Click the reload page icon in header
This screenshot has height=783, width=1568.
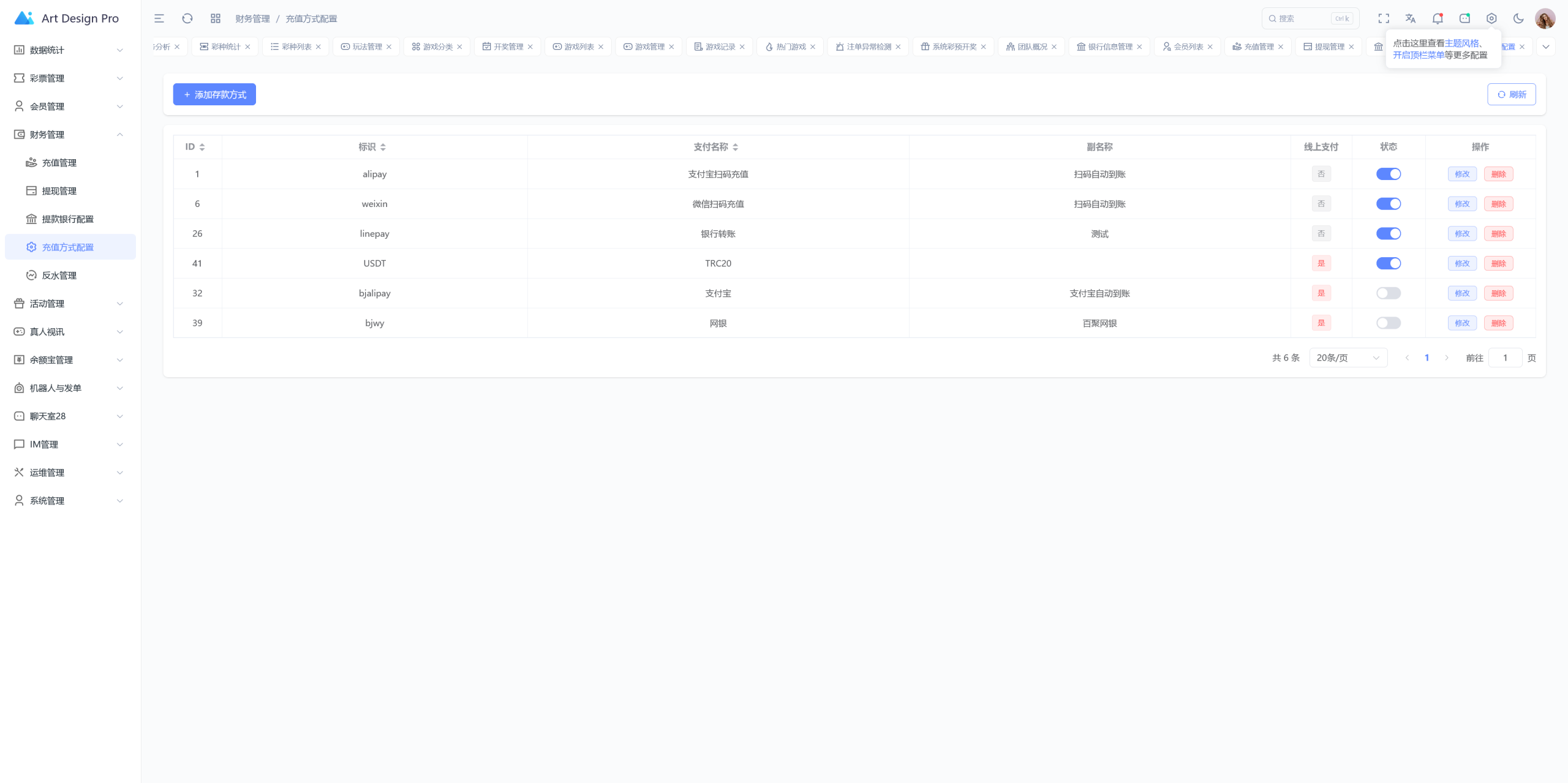tap(187, 18)
